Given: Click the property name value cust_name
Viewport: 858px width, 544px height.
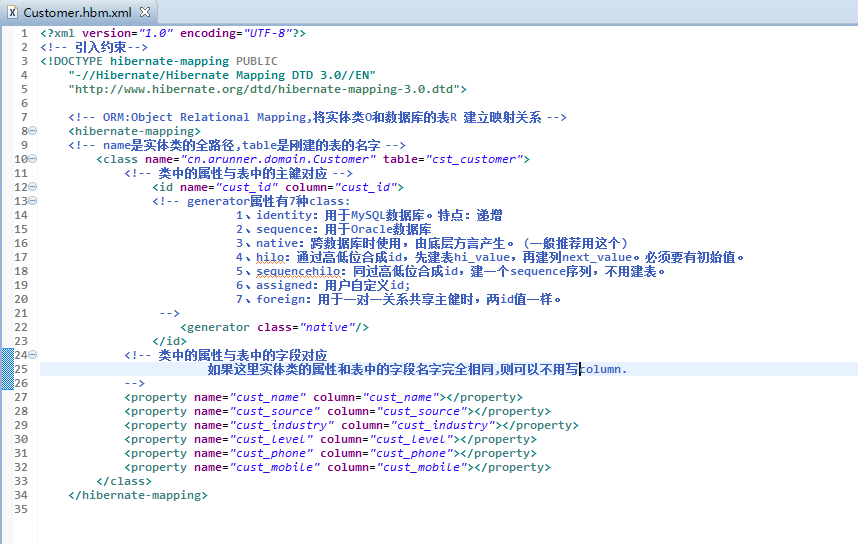Looking at the screenshot, I should 268,397.
